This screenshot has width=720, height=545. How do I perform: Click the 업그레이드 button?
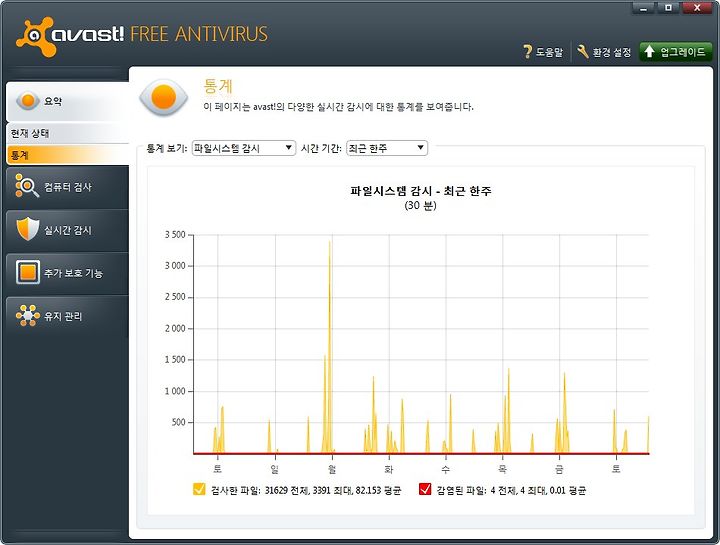pyautogui.click(x=676, y=51)
